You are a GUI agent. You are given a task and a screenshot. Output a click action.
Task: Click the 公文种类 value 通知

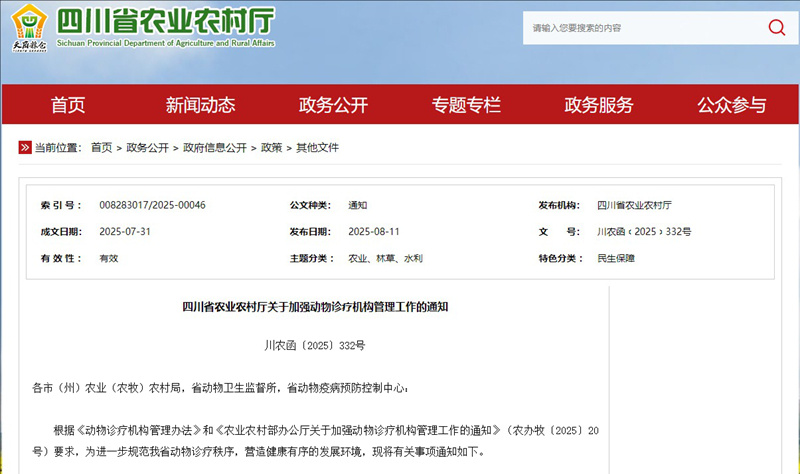click(358, 205)
